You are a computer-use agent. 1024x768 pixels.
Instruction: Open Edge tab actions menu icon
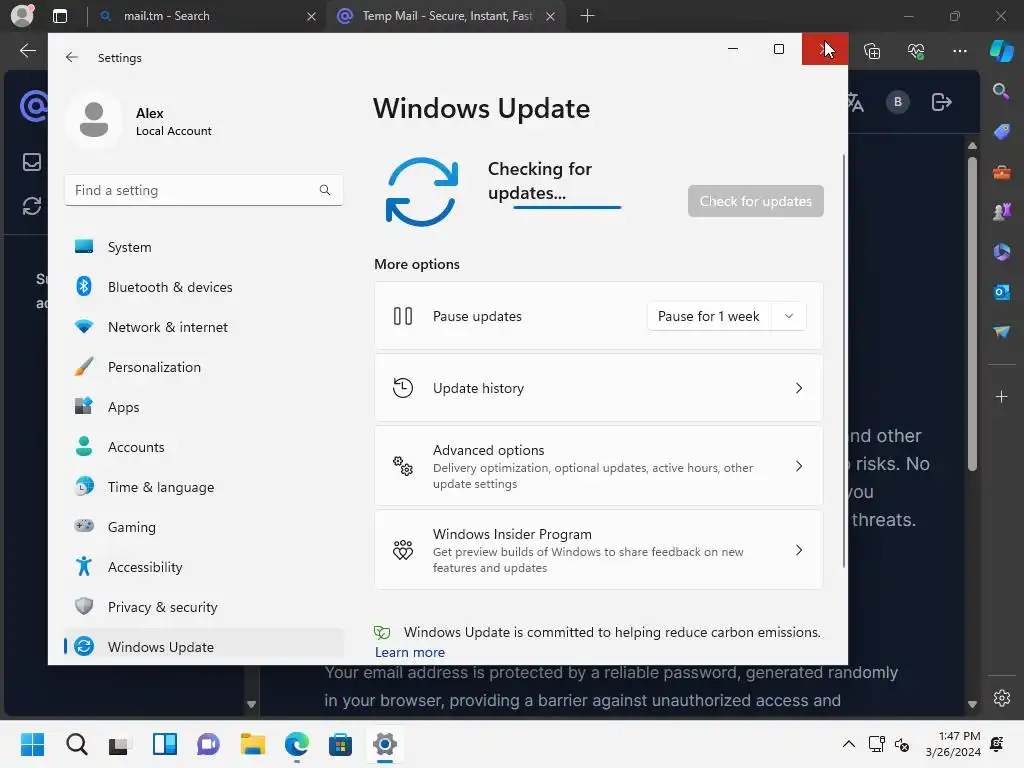[x=60, y=16]
